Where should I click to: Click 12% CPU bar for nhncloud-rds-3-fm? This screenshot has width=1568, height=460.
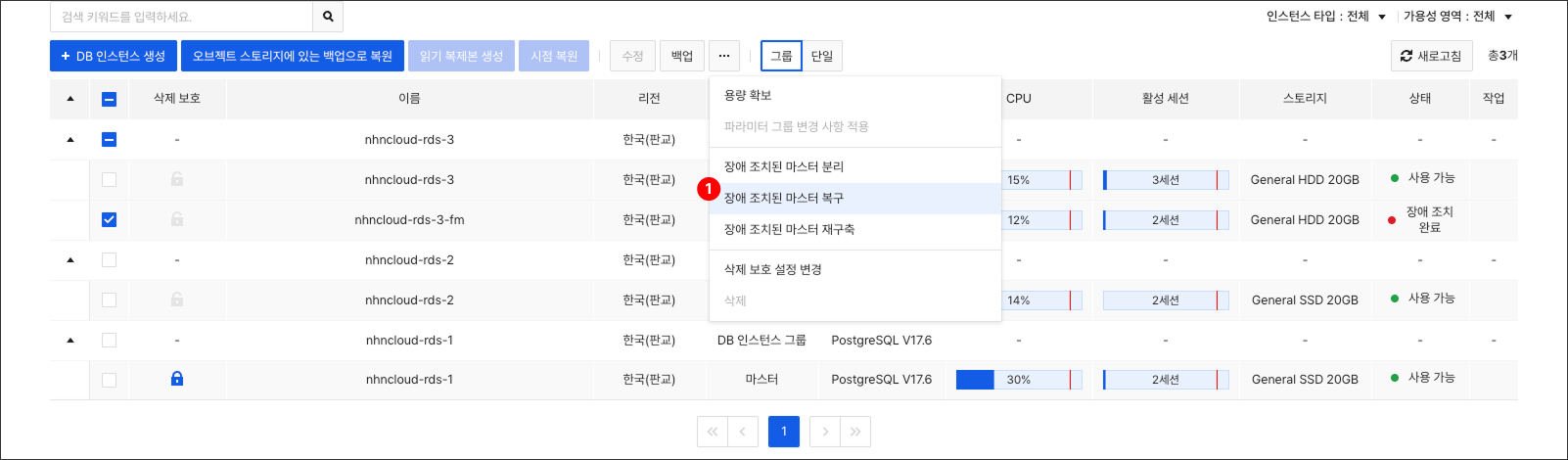(x=1041, y=220)
